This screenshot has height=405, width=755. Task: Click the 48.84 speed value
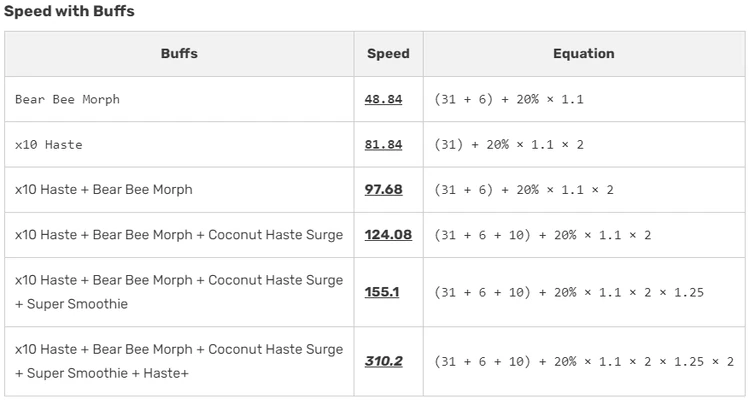383,100
